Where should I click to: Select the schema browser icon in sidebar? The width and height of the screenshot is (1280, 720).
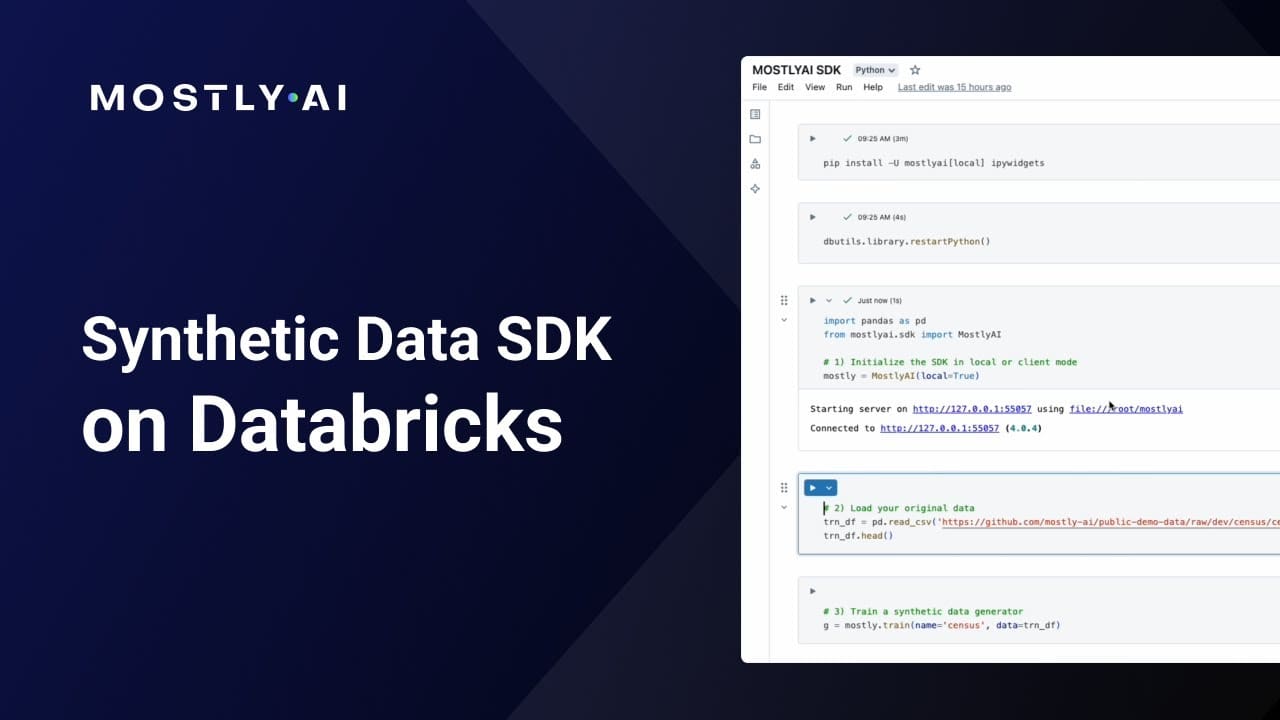pyautogui.click(x=754, y=162)
